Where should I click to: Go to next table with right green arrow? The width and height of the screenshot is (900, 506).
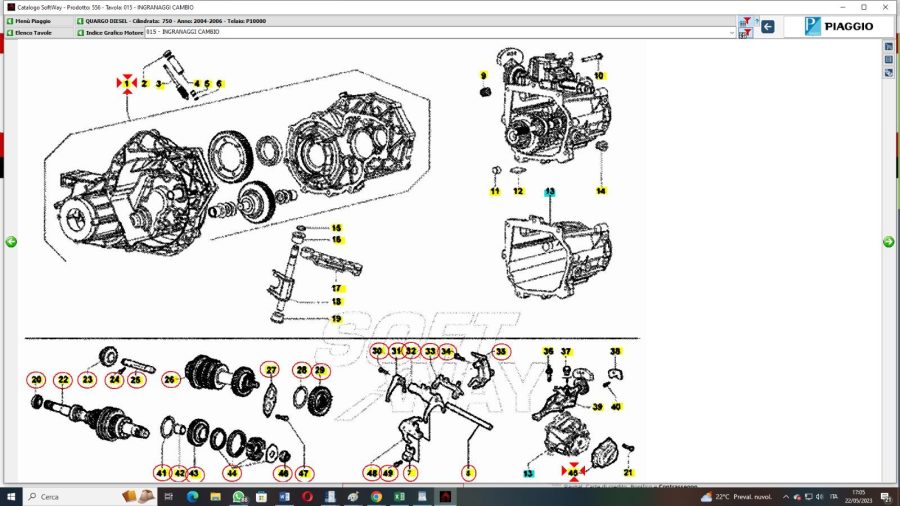click(x=888, y=242)
